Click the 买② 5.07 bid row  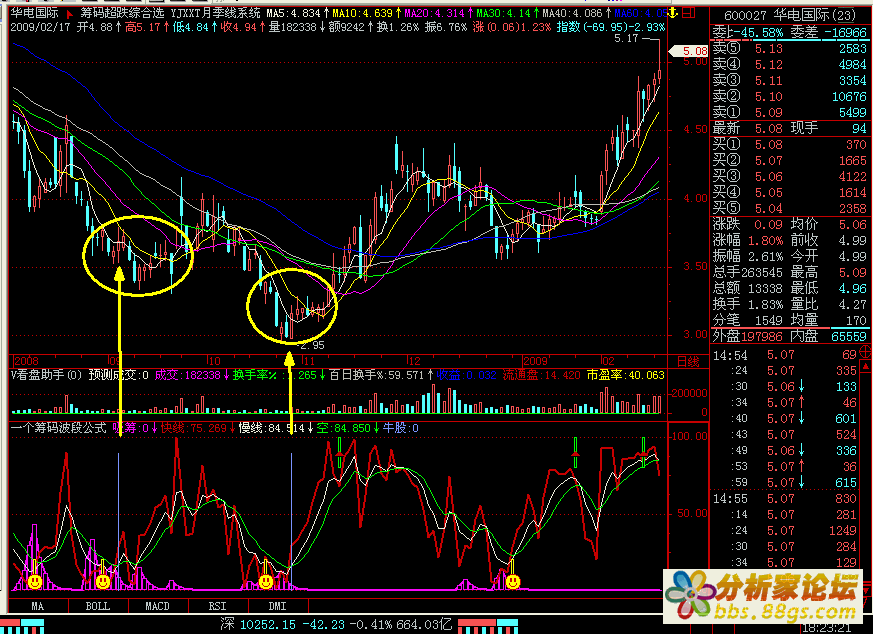pos(790,161)
